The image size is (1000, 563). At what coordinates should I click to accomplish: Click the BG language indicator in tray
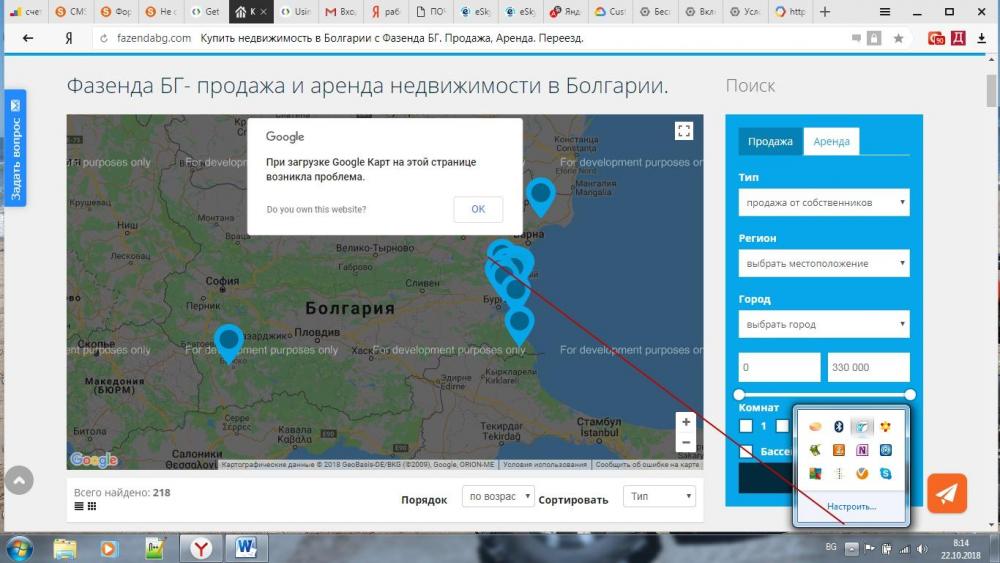tap(831, 547)
